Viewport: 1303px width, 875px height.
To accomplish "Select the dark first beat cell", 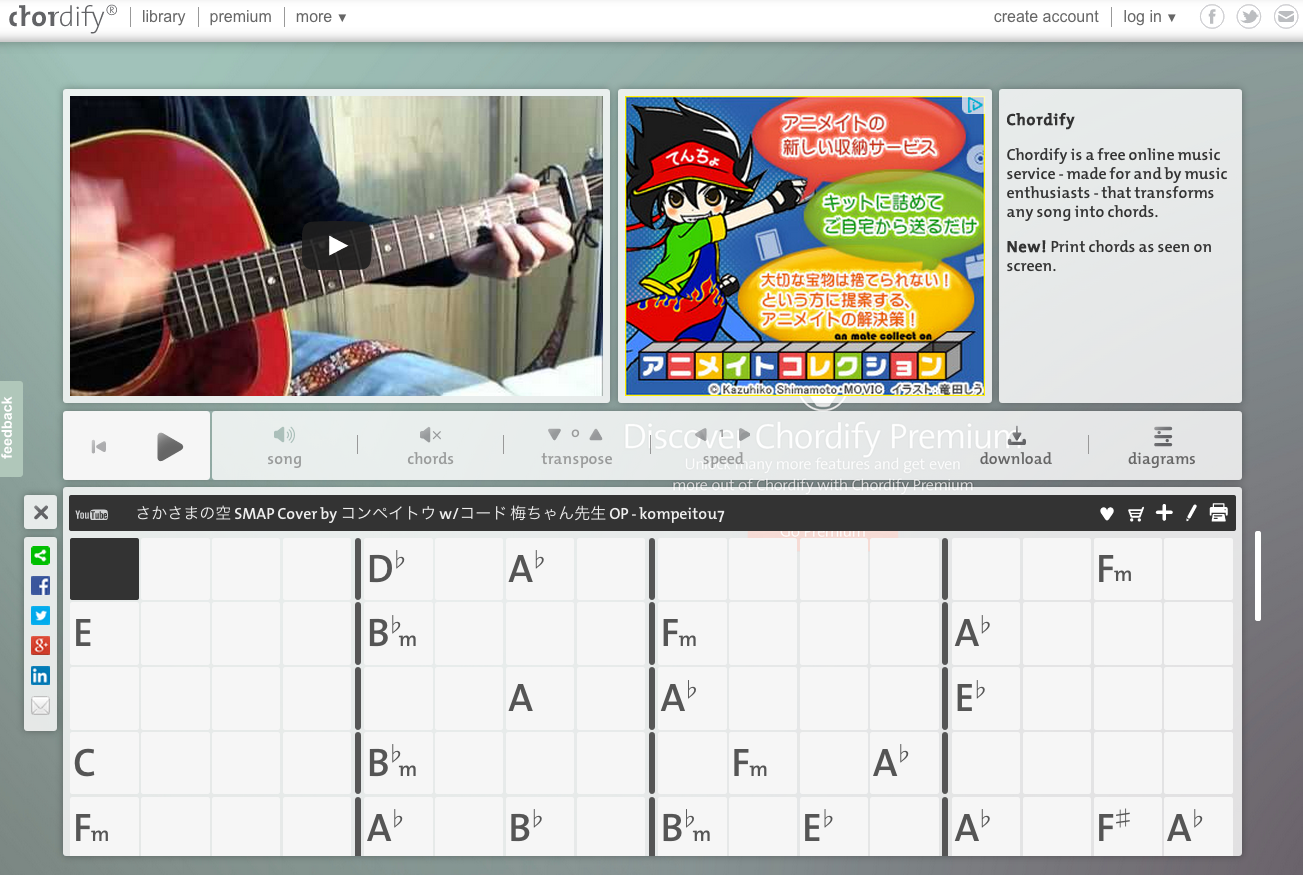I will tap(104, 569).
